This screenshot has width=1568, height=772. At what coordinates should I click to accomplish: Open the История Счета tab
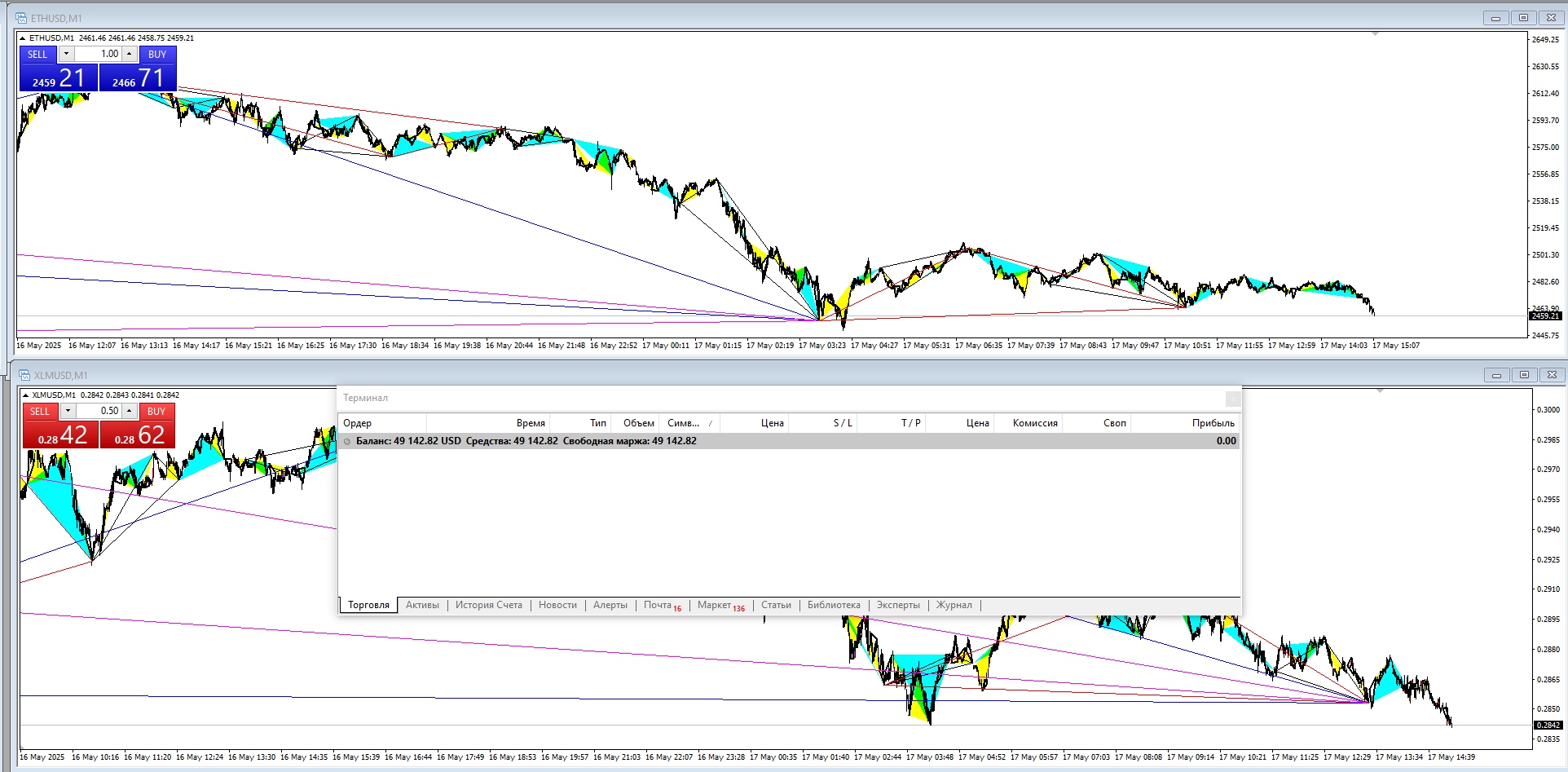489,605
